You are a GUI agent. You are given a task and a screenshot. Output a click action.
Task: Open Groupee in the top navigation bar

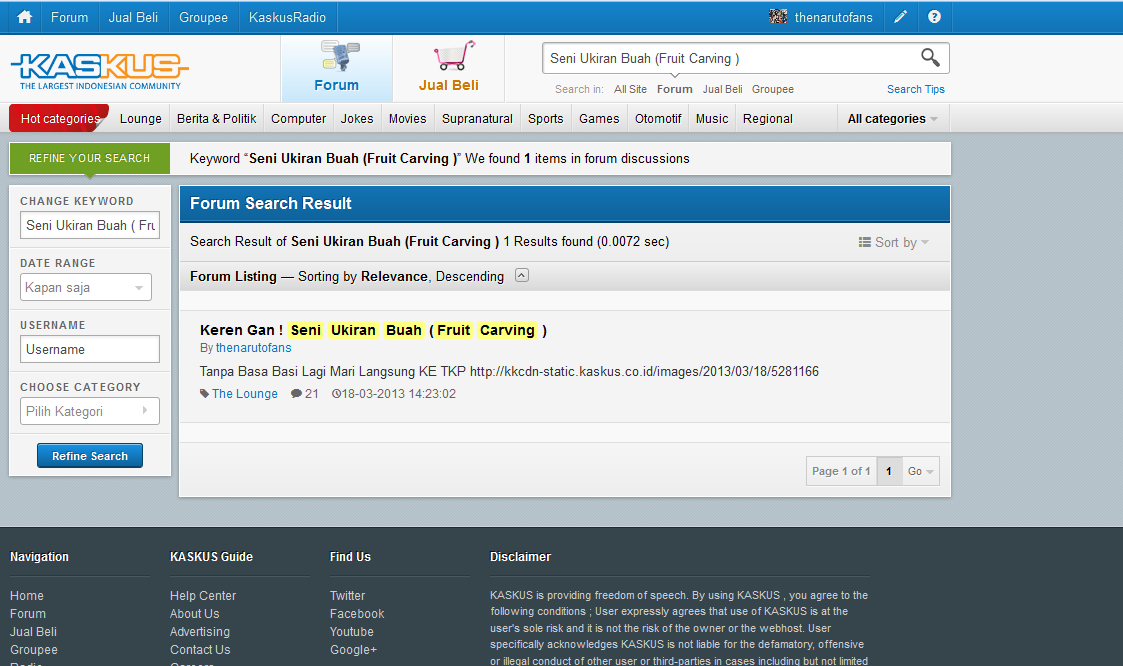(x=203, y=17)
